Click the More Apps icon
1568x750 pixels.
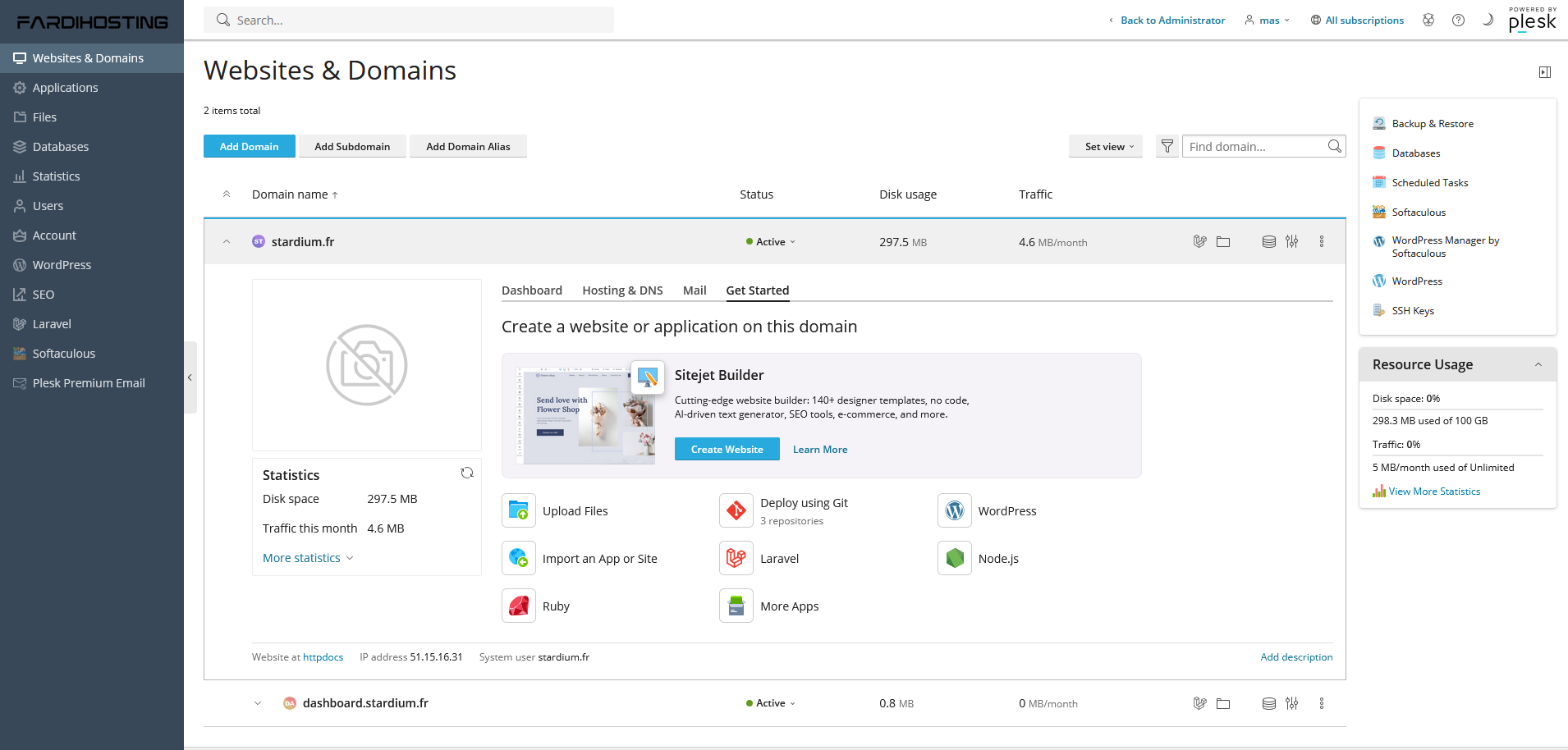click(x=736, y=606)
